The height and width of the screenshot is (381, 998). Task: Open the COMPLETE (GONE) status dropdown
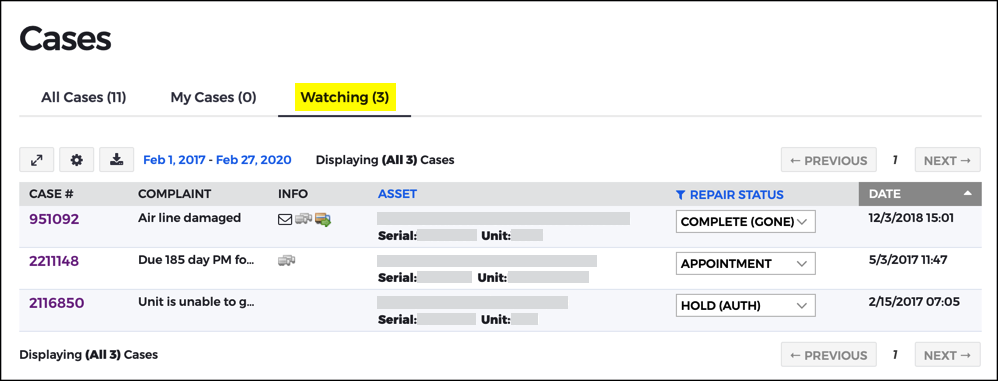click(x=745, y=221)
